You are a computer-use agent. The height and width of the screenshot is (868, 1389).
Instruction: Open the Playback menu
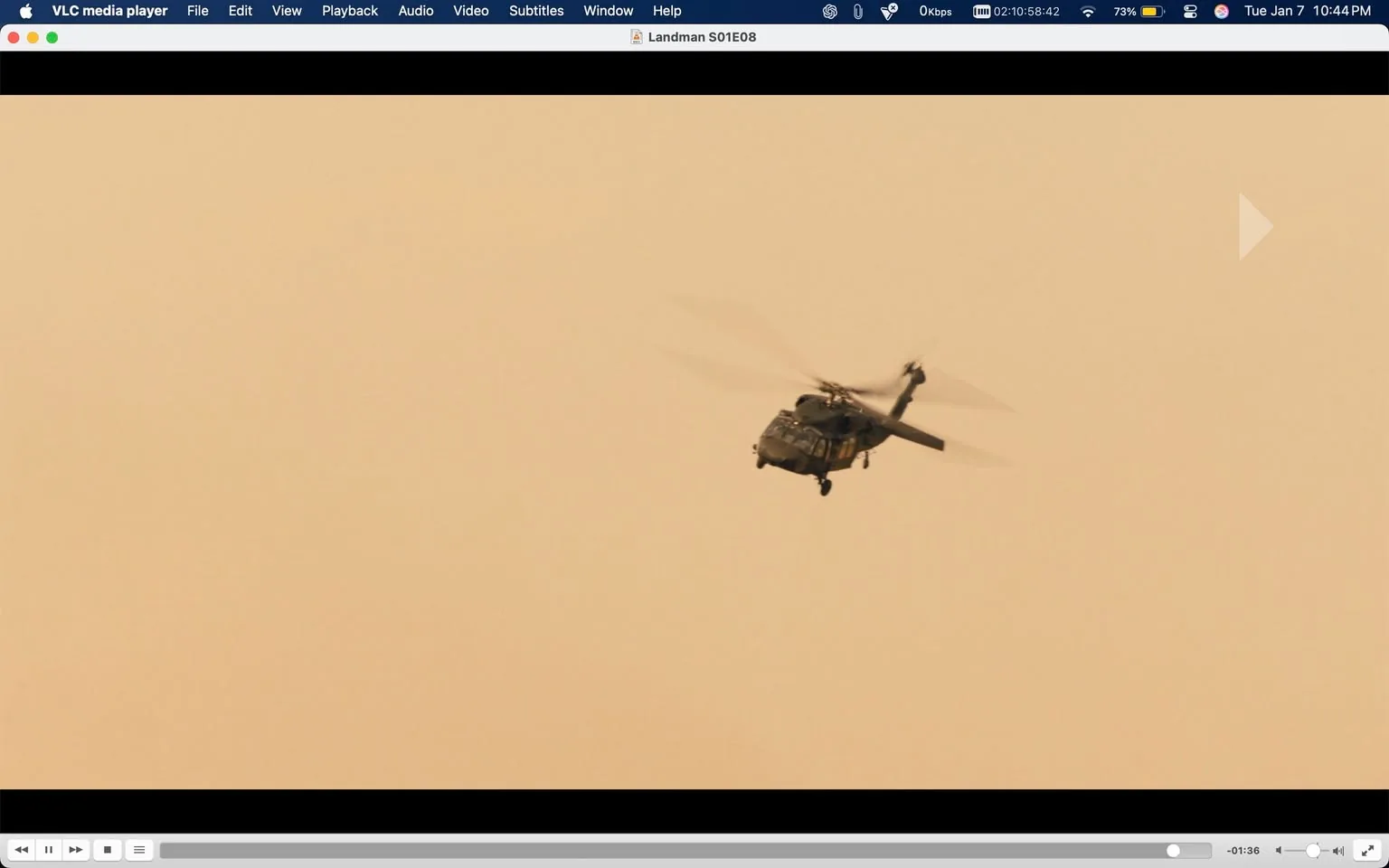click(349, 11)
